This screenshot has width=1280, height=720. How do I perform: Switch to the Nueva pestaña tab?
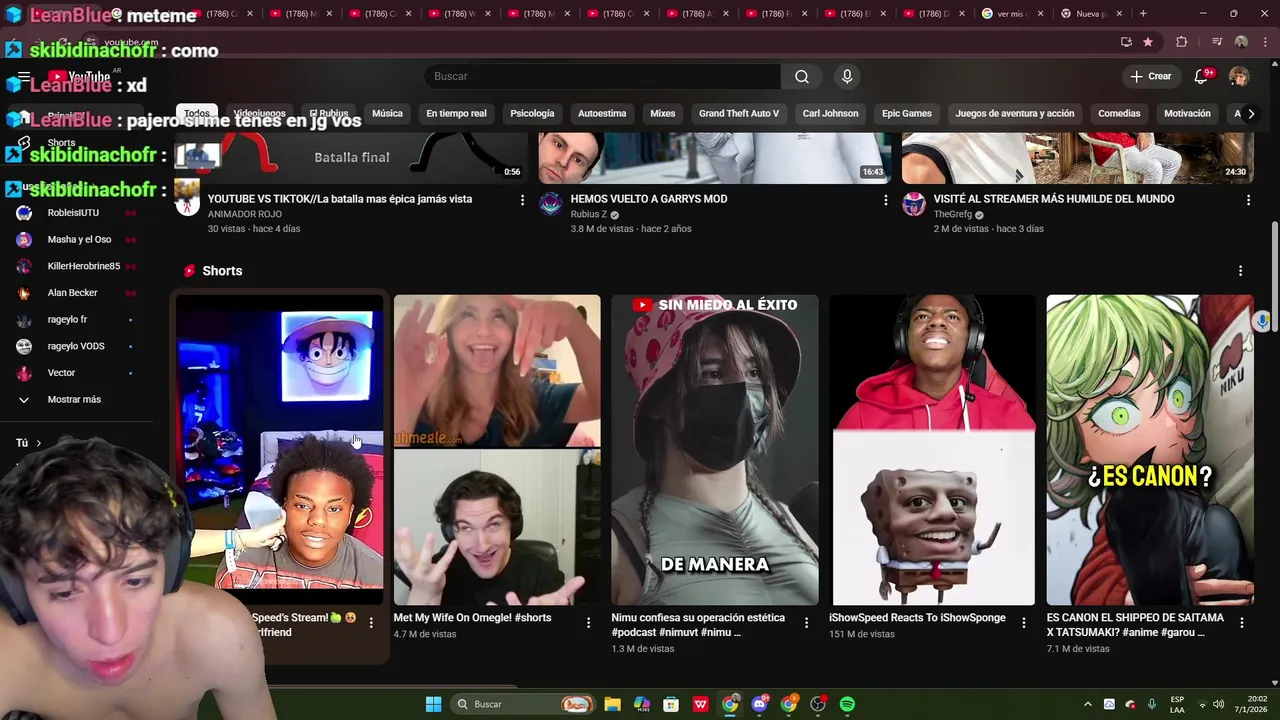[x=1090, y=14]
